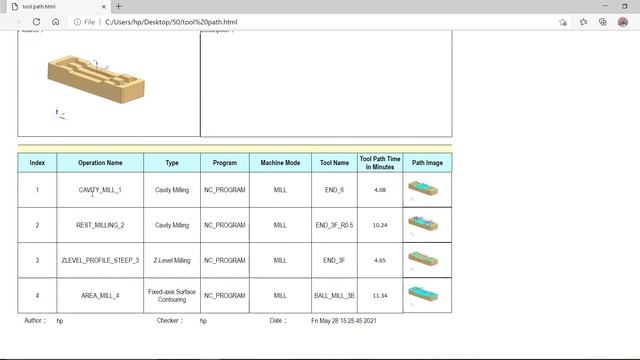Viewport: 640px width, 360px height.
Task: Click the Checker label
Action: 170,321
